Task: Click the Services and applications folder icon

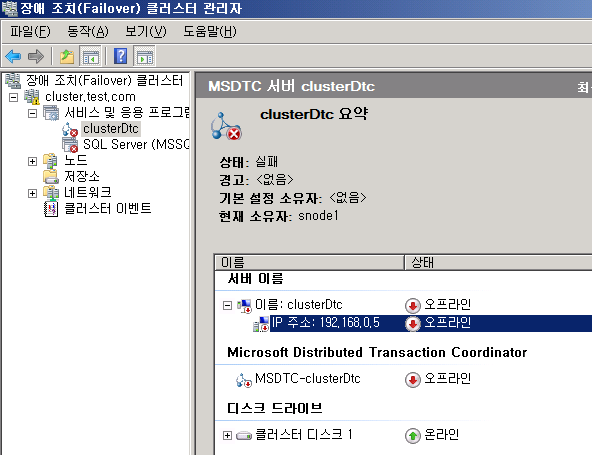Action: pos(51,113)
